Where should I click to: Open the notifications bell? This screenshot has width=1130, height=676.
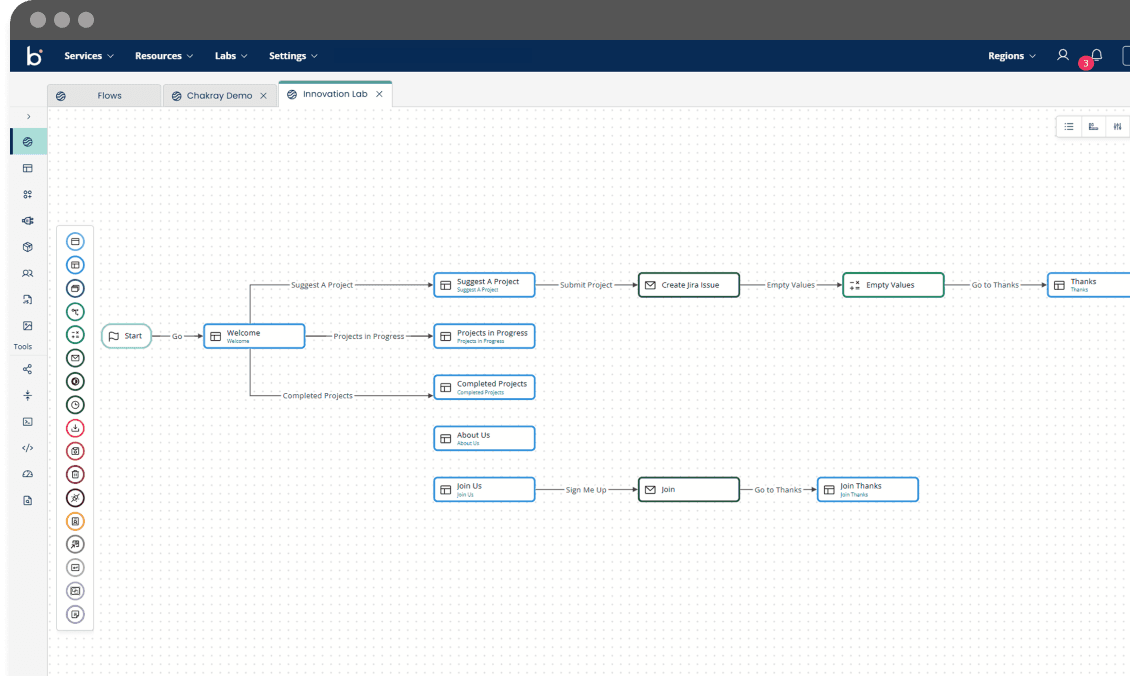pos(1096,56)
